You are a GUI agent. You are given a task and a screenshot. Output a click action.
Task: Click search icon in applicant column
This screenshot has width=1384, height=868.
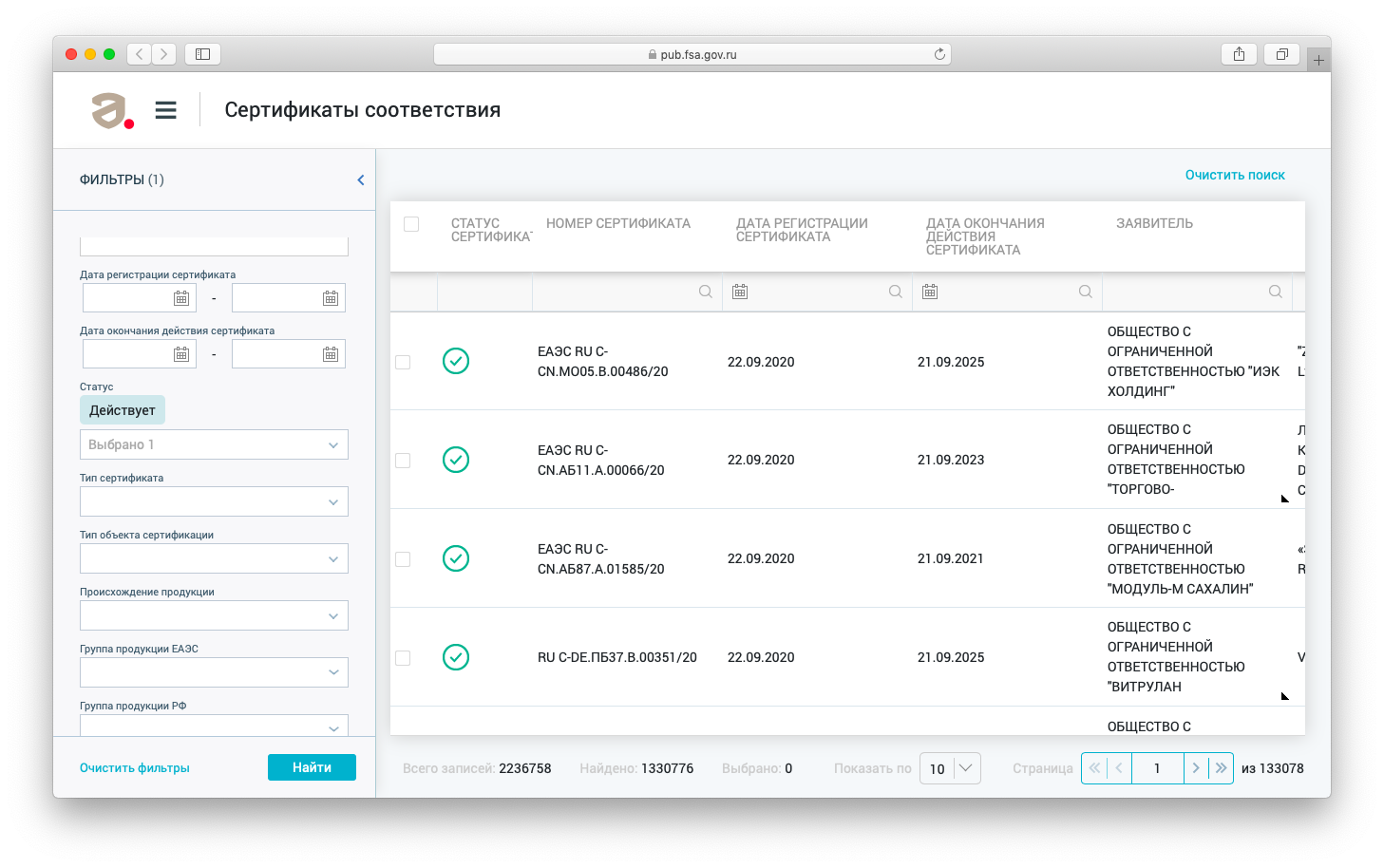click(x=1276, y=292)
